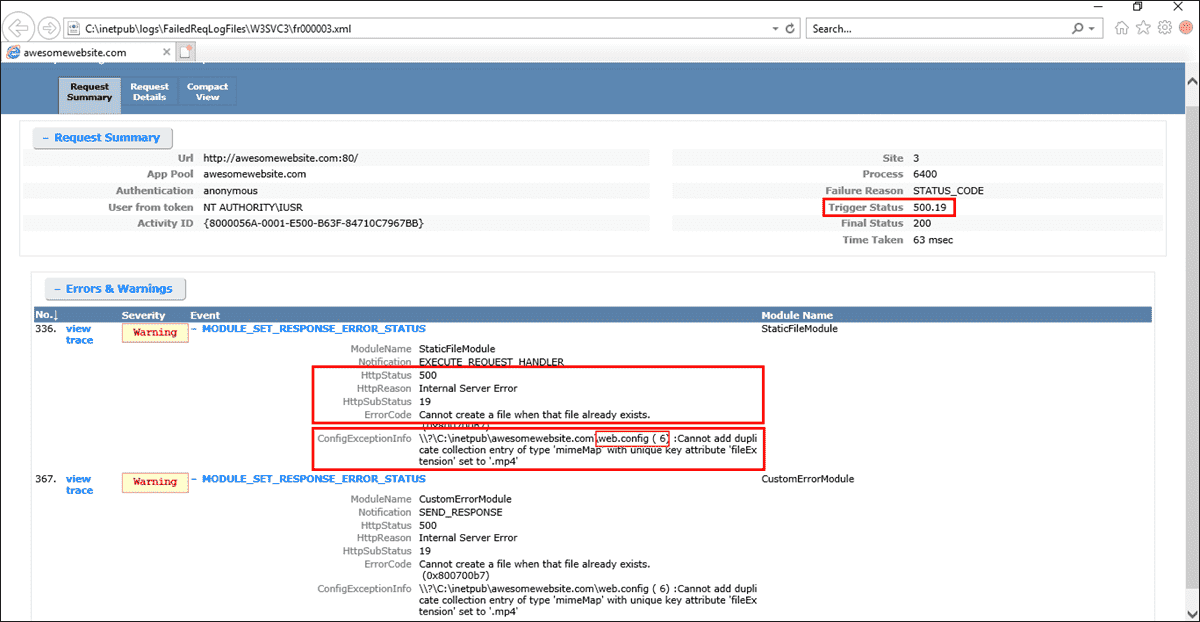The height and width of the screenshot is (622, 1200).
Task: Click the magnifier icon in search box
Action: (1078, 28)
